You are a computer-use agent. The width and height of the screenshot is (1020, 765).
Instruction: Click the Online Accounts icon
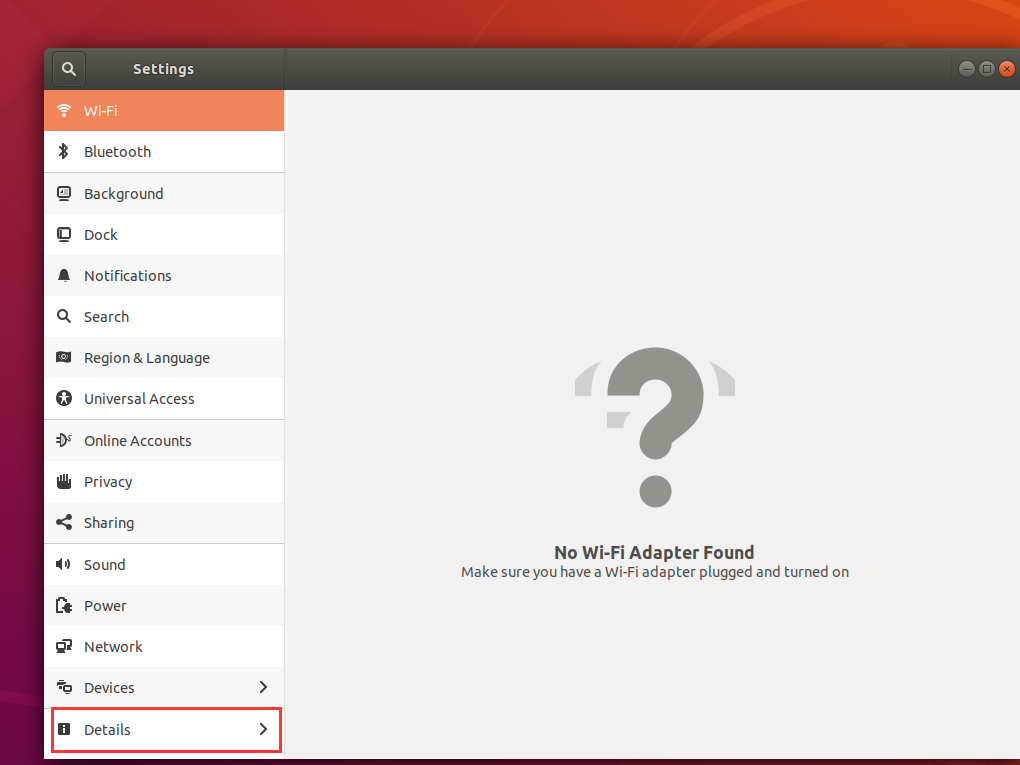tap(64, 440)
